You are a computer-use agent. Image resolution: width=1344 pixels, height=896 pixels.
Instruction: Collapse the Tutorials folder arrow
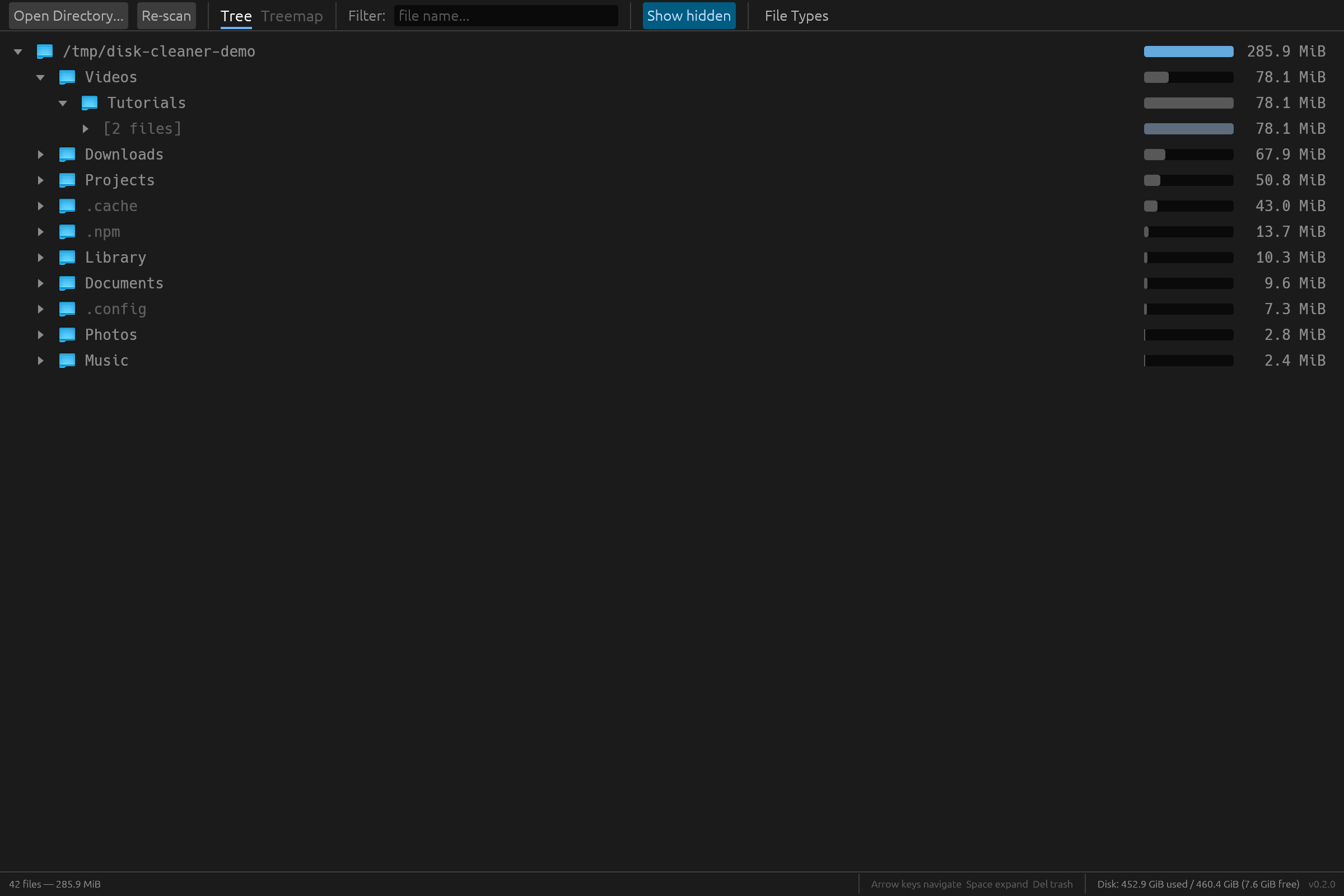tap(63, 103)
